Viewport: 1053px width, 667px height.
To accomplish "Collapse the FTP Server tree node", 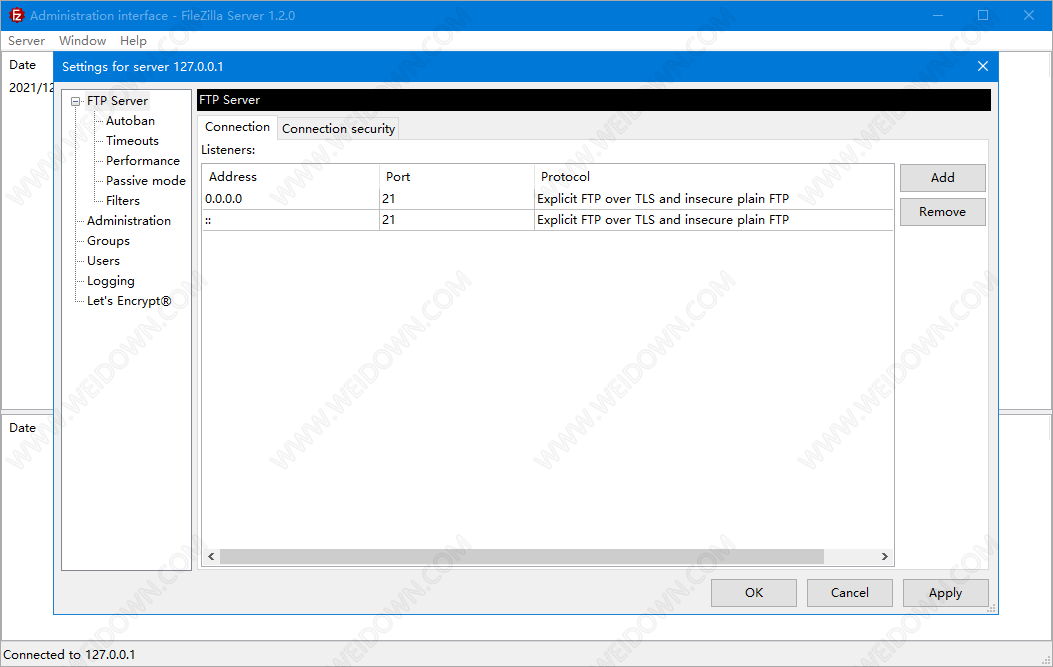I will (x=76, y=101).
